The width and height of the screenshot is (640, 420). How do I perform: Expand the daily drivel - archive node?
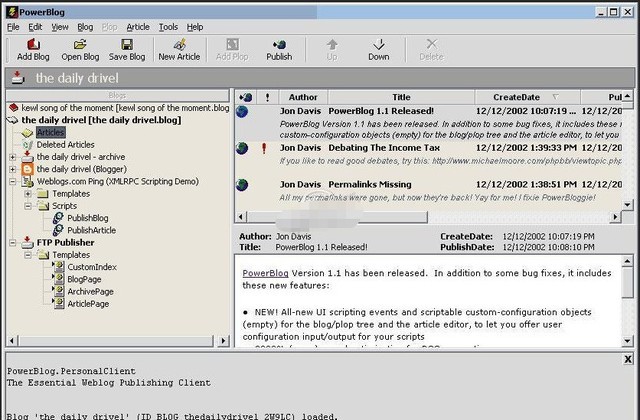tap(13, 157)
